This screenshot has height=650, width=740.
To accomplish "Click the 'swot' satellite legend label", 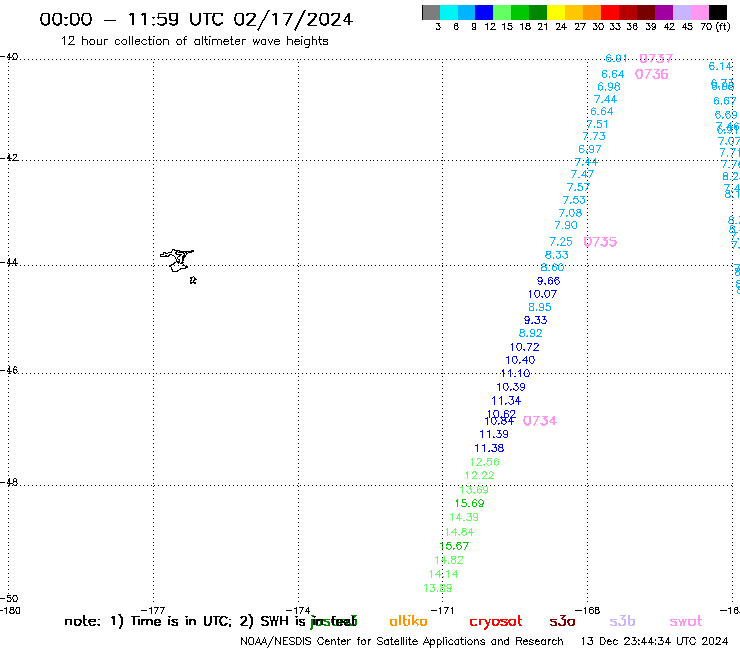I will (686, 621).
